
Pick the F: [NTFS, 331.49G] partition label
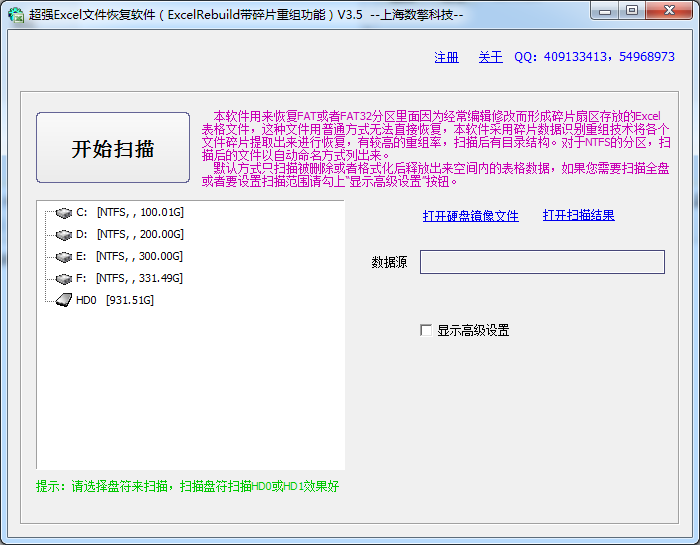[x=130, y=278]
